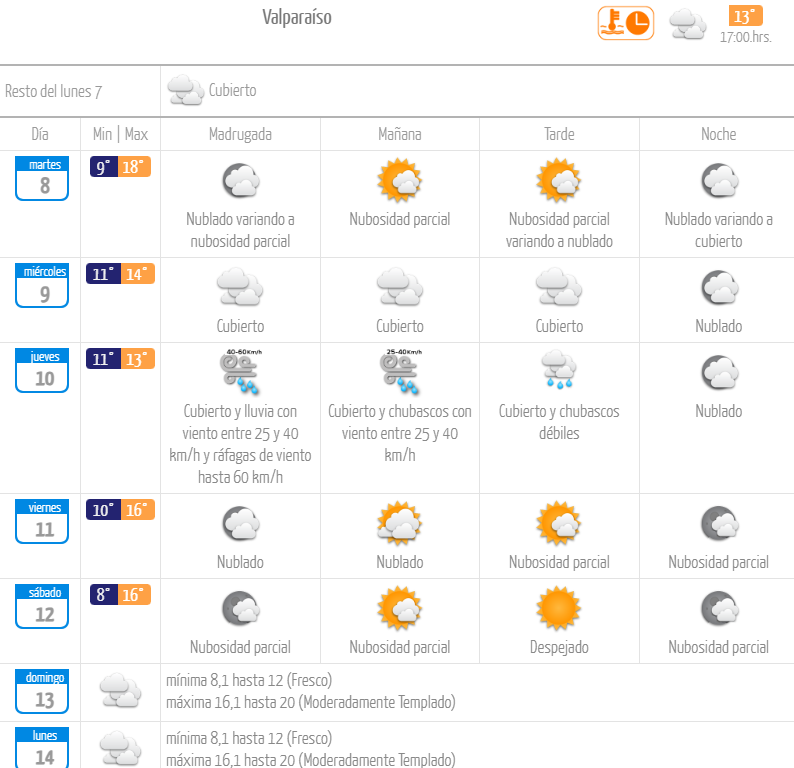Click sábado Tarde Despejado sun icon

coord(559,608)
